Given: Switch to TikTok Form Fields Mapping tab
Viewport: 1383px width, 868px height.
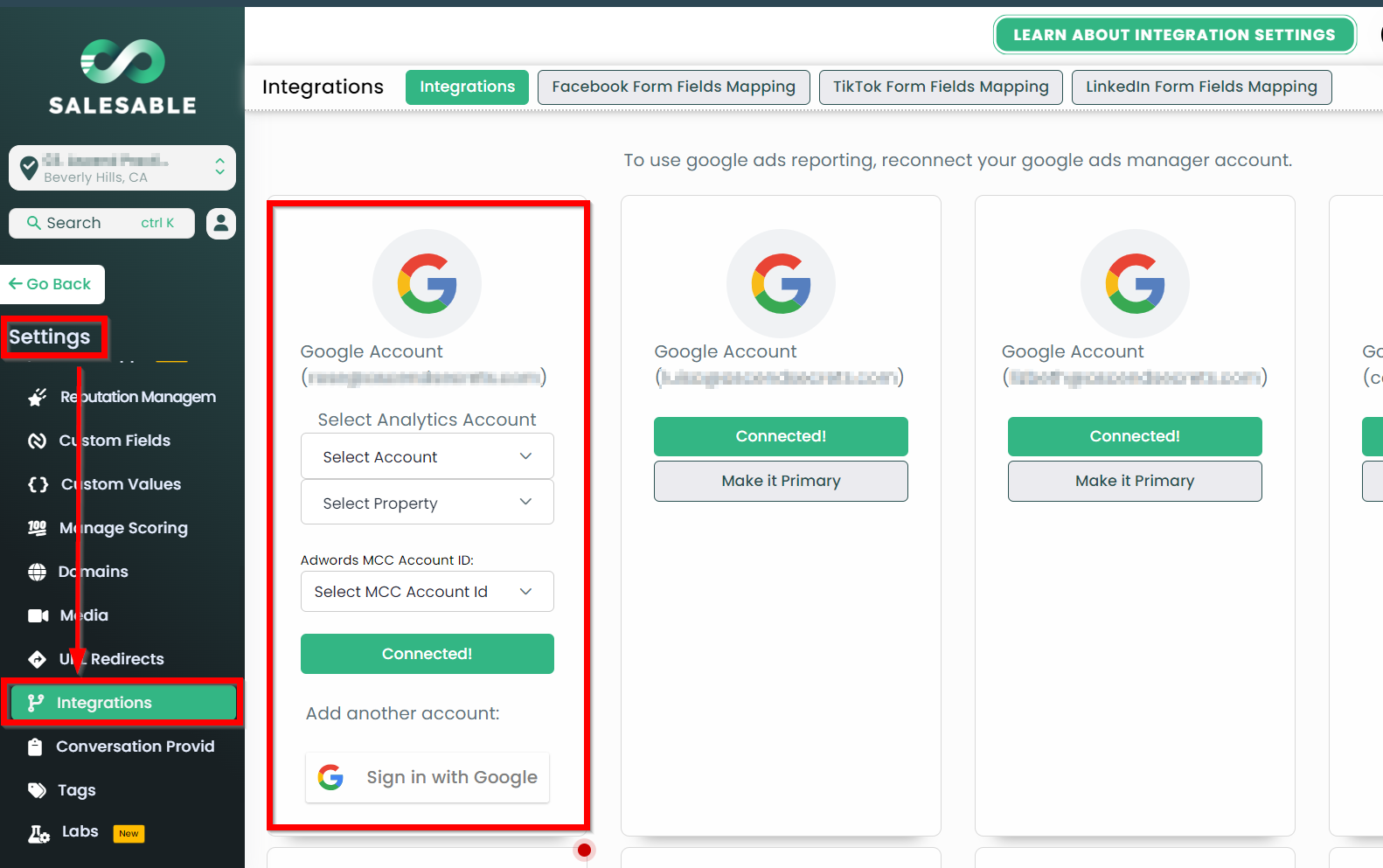Looking at the screenshot, I should click(941, 87).
